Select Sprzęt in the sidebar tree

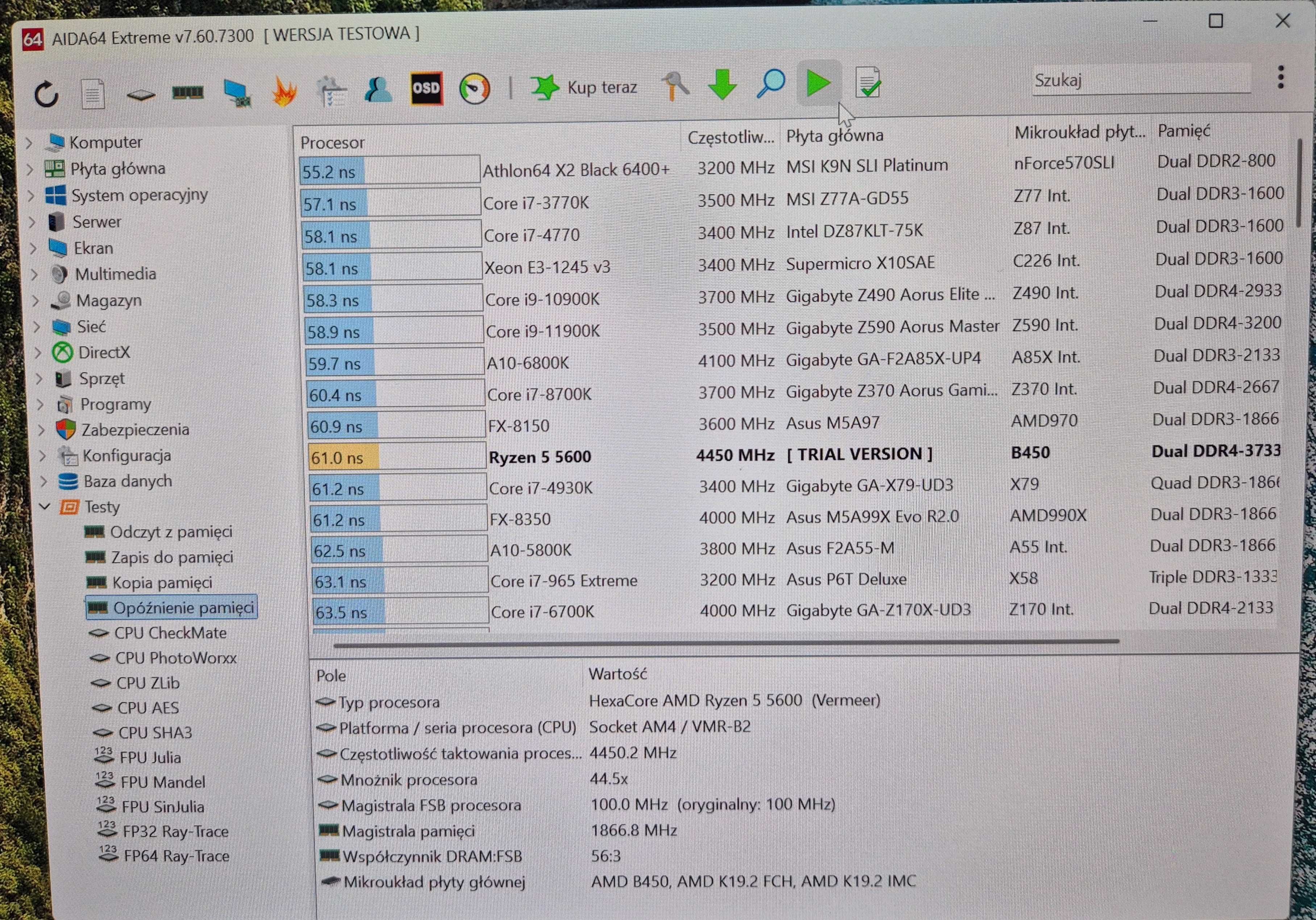(x=101, y=378)
